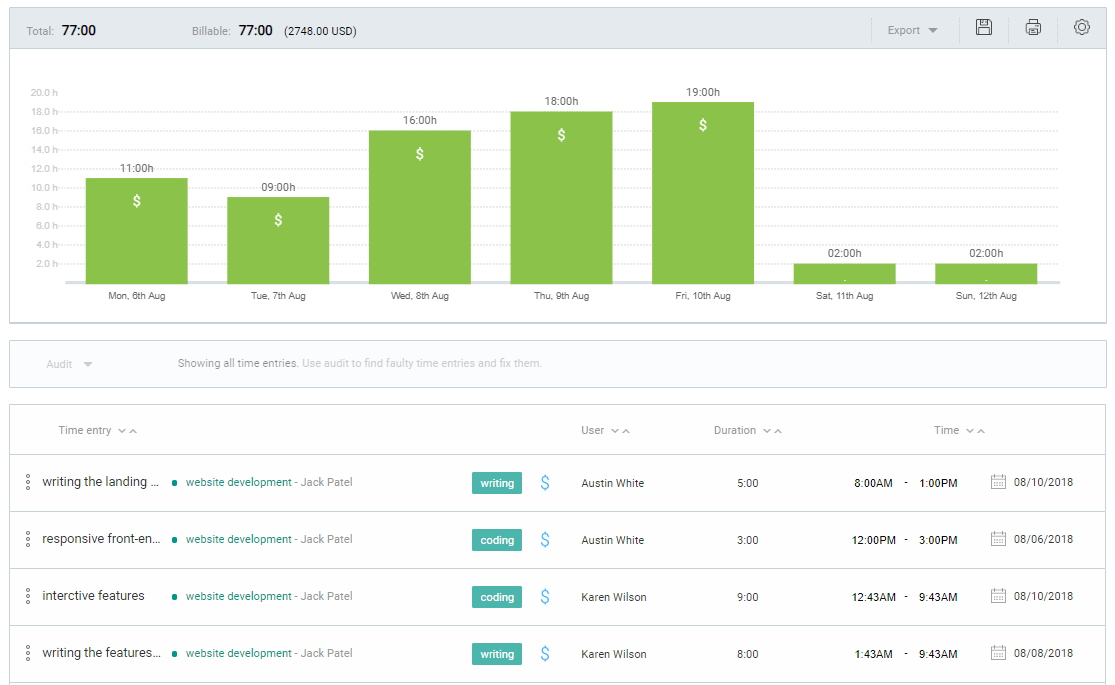Open the print report icon
Image resolution: width=1115 pixels, height=685 pixels.
coord(1032,28)
